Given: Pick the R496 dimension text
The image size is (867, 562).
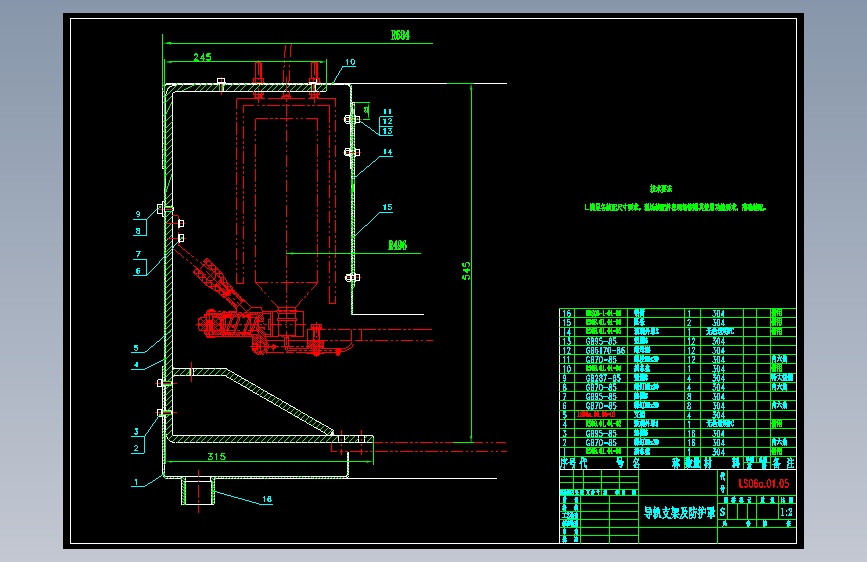Looking at the screenshot, I should coord(398,245).
